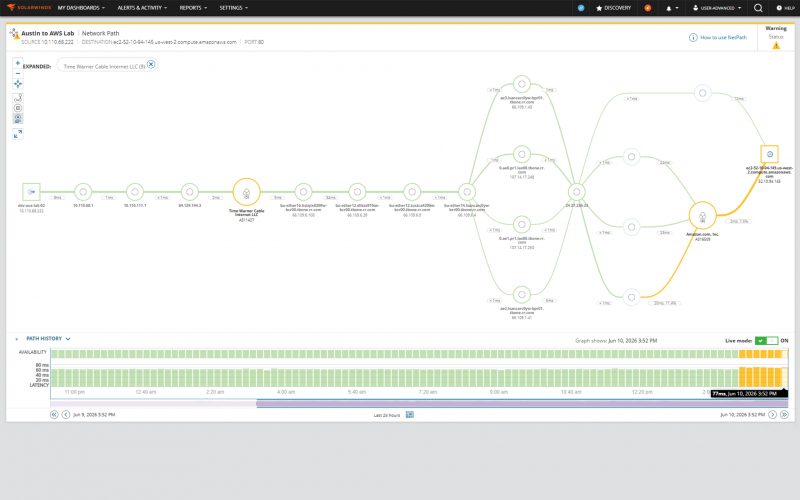The image size is (800, 500).
Task: Select the Amazon.com, Inc. network node
Action: tap(703, 216)
